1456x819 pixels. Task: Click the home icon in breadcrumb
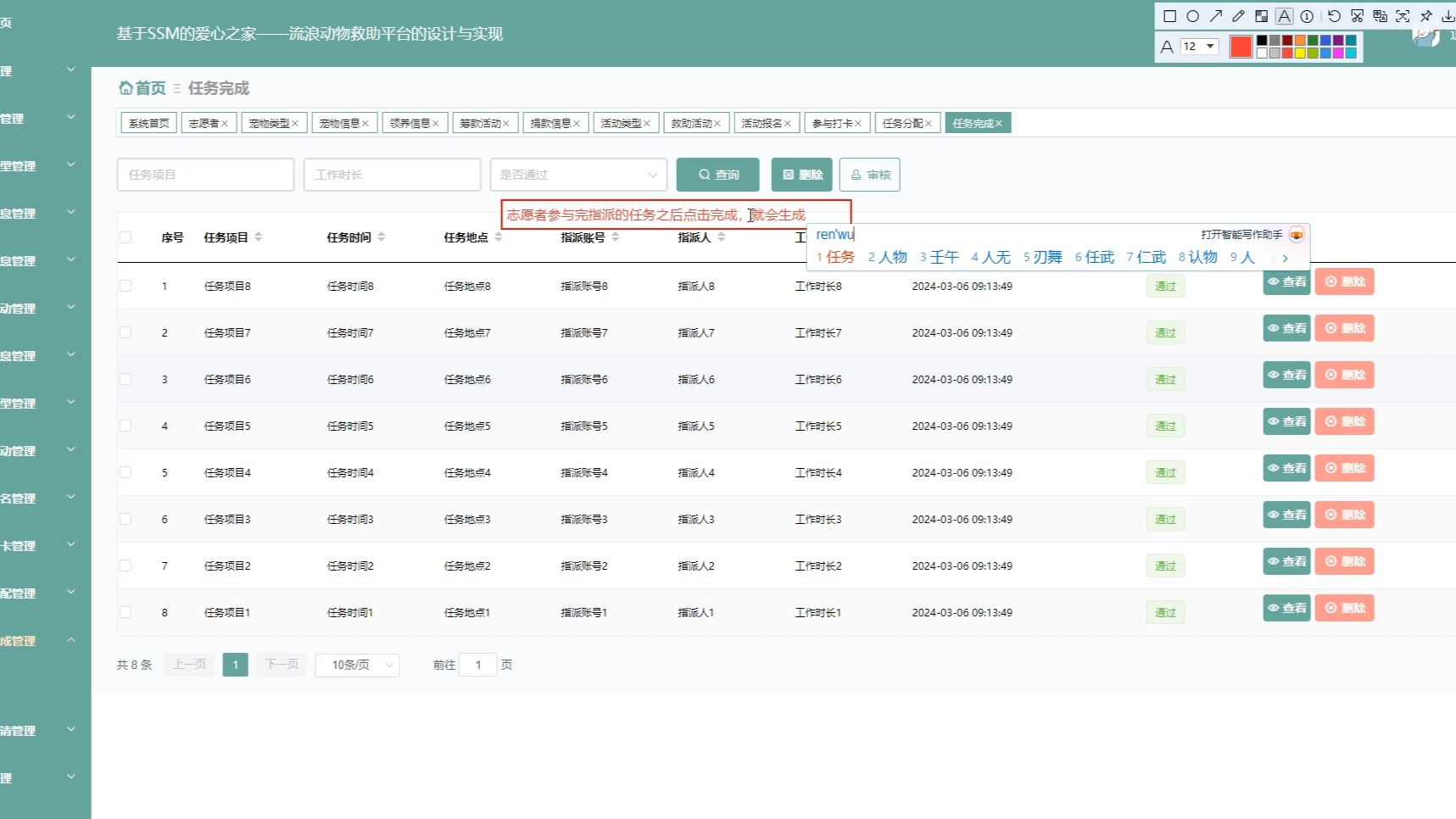126,88
